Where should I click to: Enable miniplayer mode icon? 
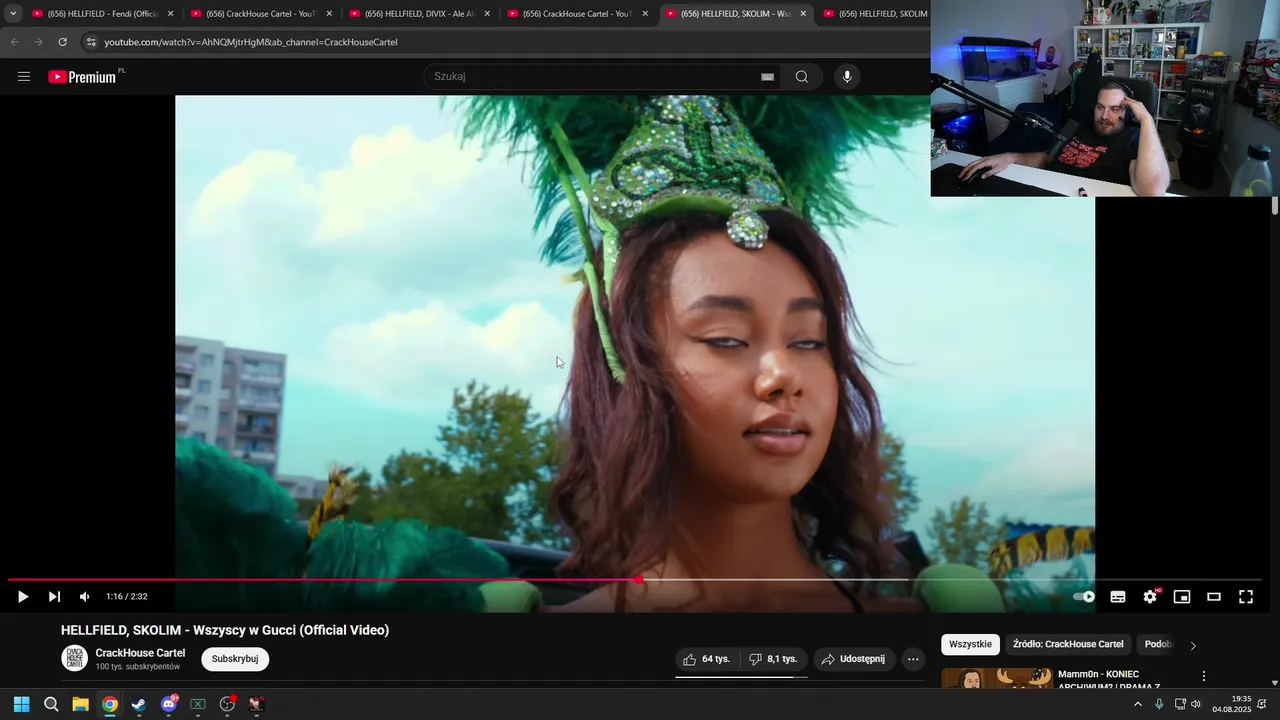1182,597
